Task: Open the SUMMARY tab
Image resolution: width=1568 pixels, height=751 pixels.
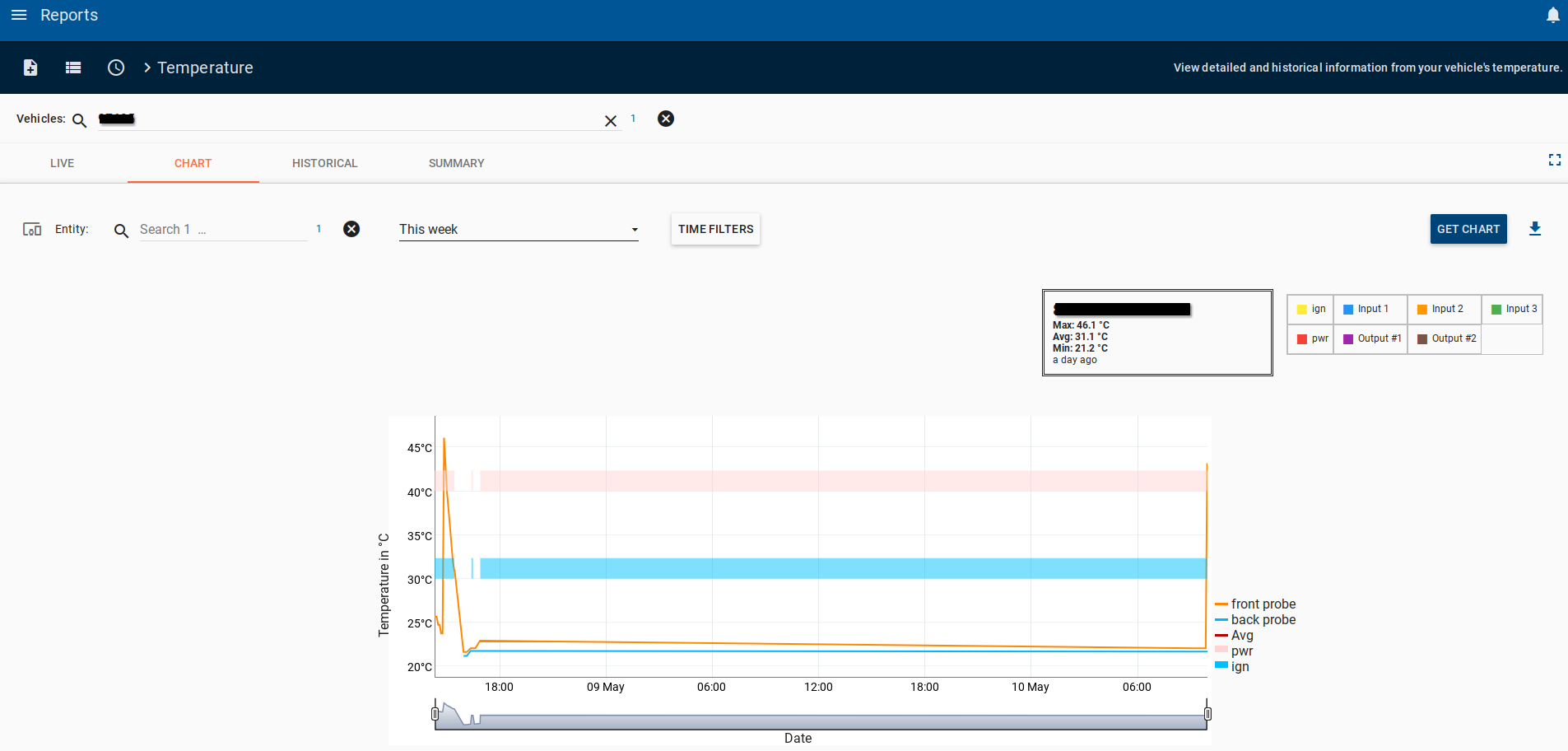Action: click(x=456, y=163)
